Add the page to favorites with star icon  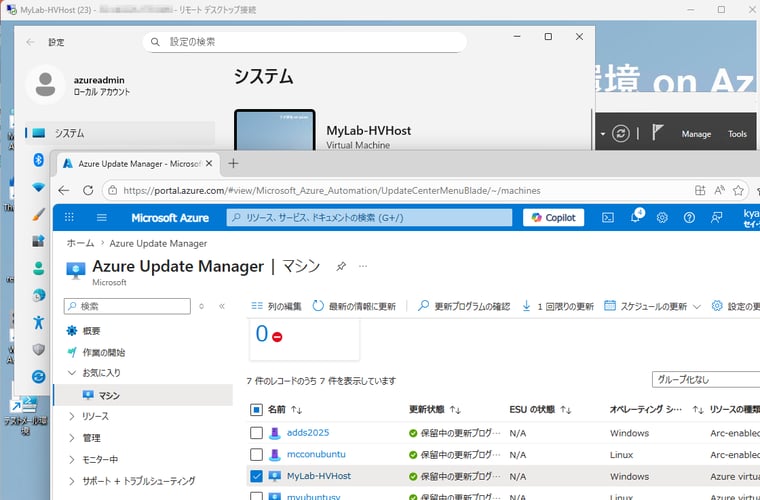click(738, 190)
